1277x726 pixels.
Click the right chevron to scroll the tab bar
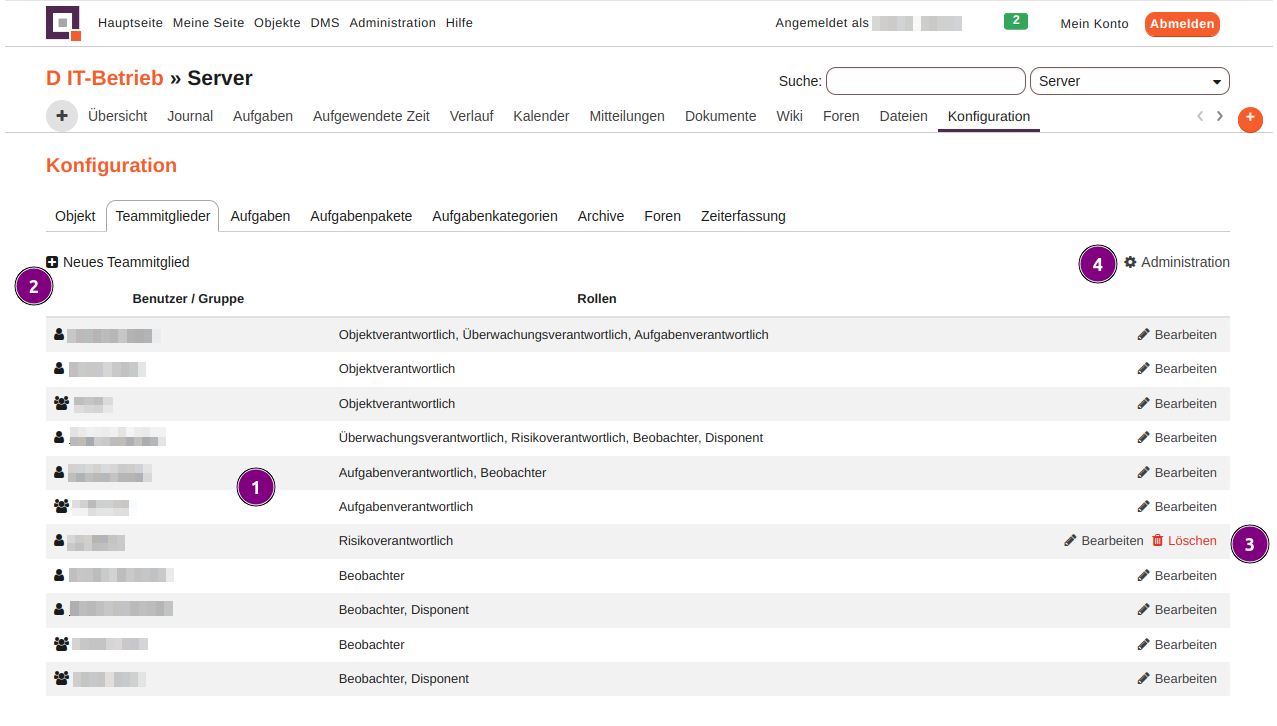coord(1220,116)
